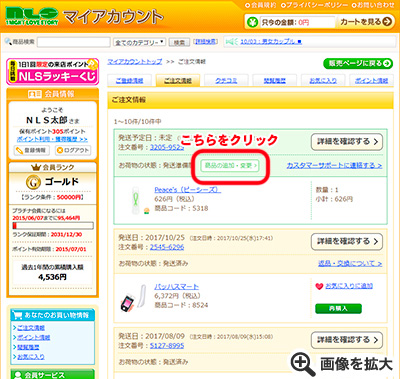This screenshot has width=400, height=379.
Task: Click 詳細を確認する for order 3205-9525
Action: (347, 142)
